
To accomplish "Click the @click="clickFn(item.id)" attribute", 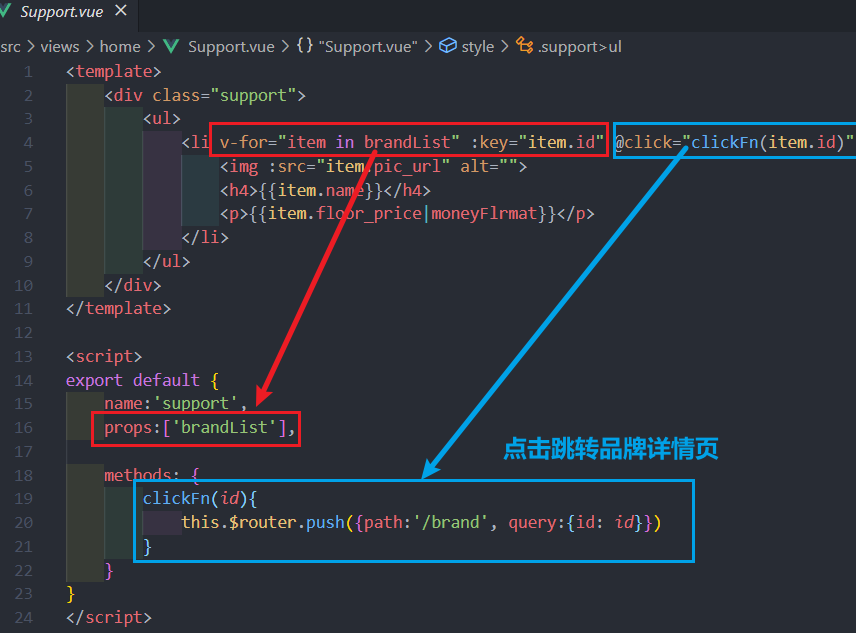I will point(734,142).
